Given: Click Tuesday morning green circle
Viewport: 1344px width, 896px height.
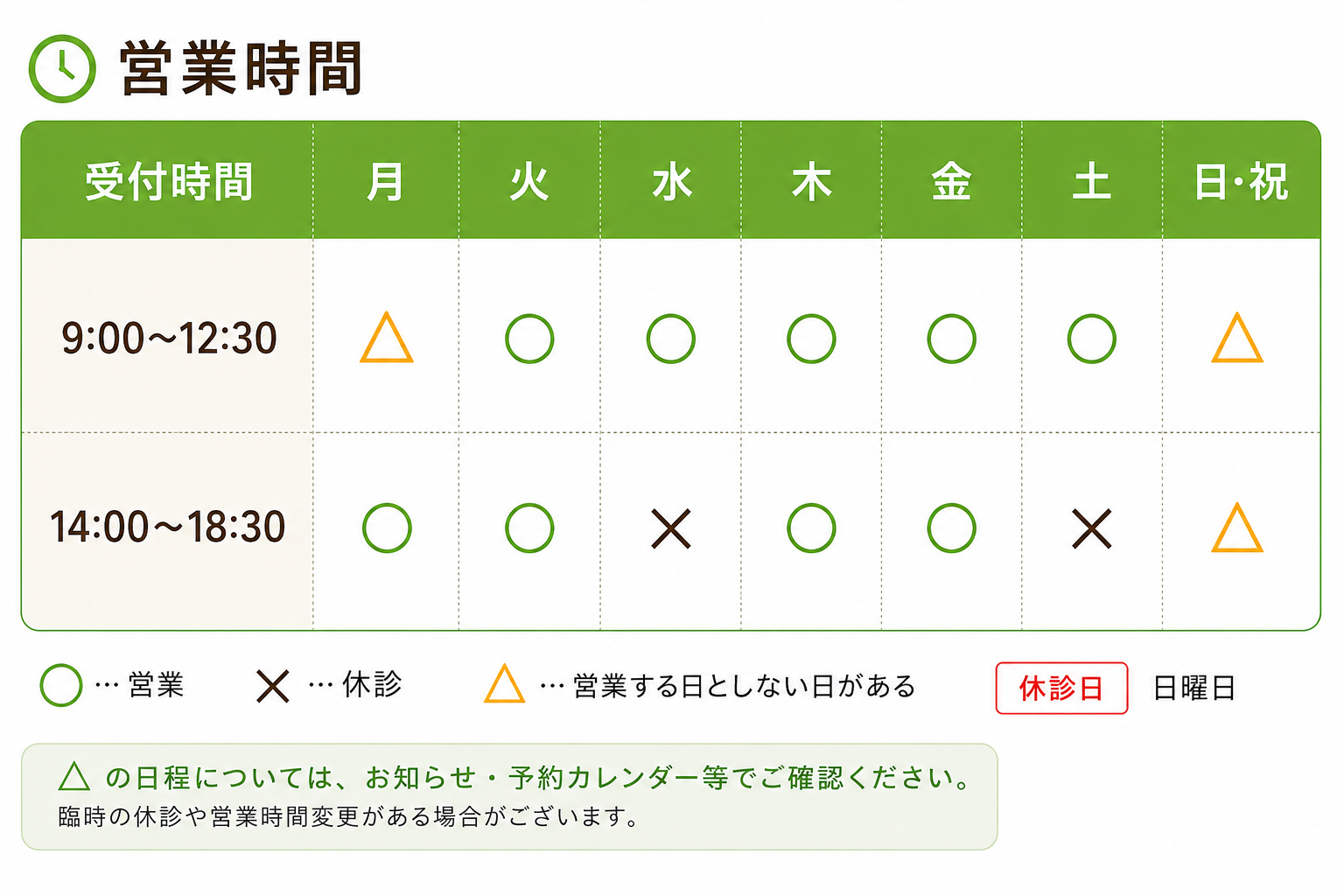Looking at the screenshot, I should click(x=529, y=339).
